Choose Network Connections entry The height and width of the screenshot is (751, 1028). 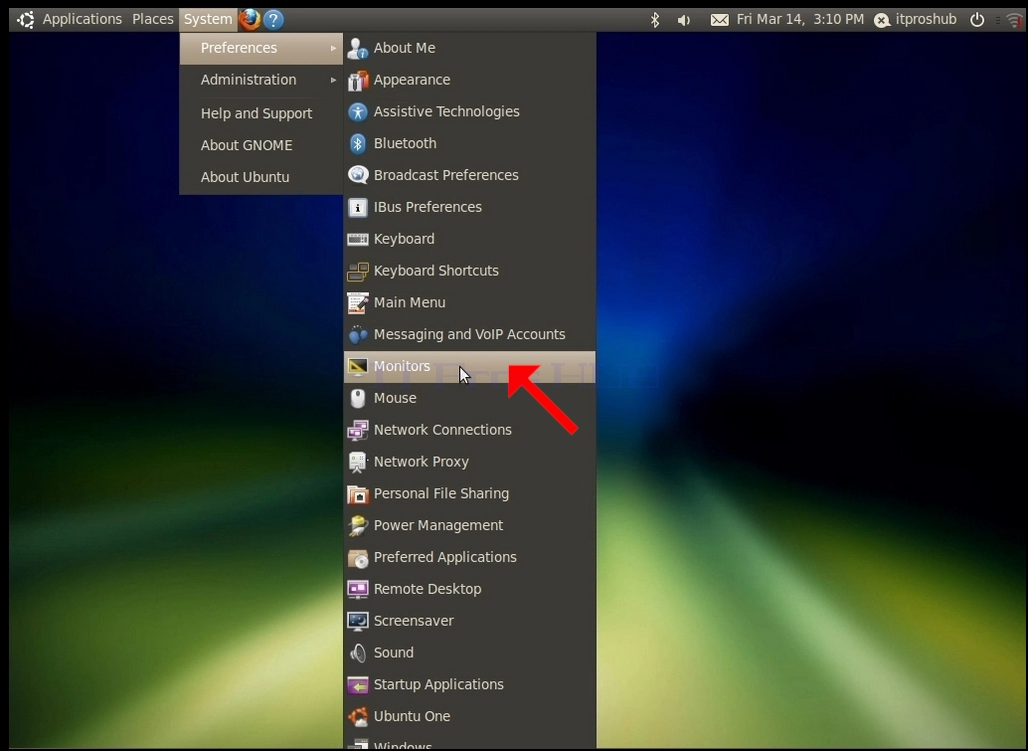[469, 430]
